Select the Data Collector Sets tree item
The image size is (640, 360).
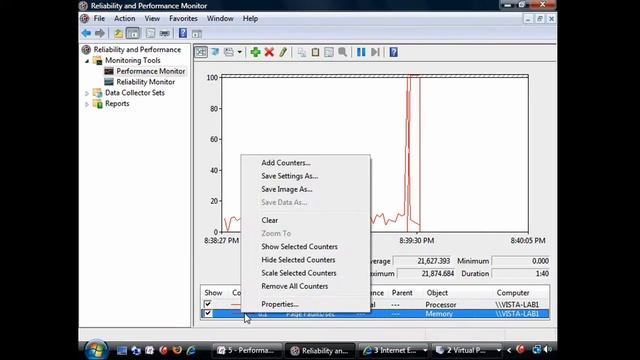(135, 93)
